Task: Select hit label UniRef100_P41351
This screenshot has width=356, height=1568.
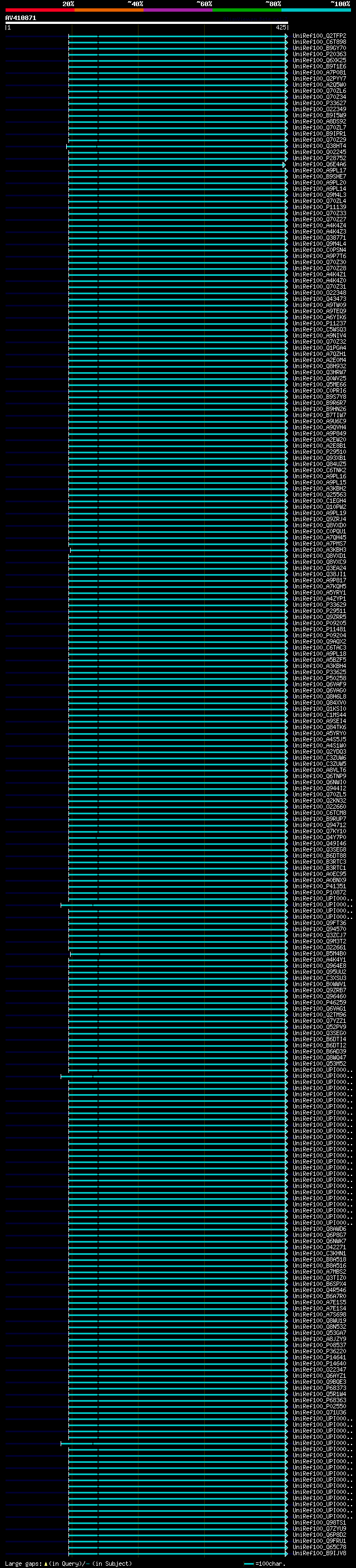Action: coord(319,886)
